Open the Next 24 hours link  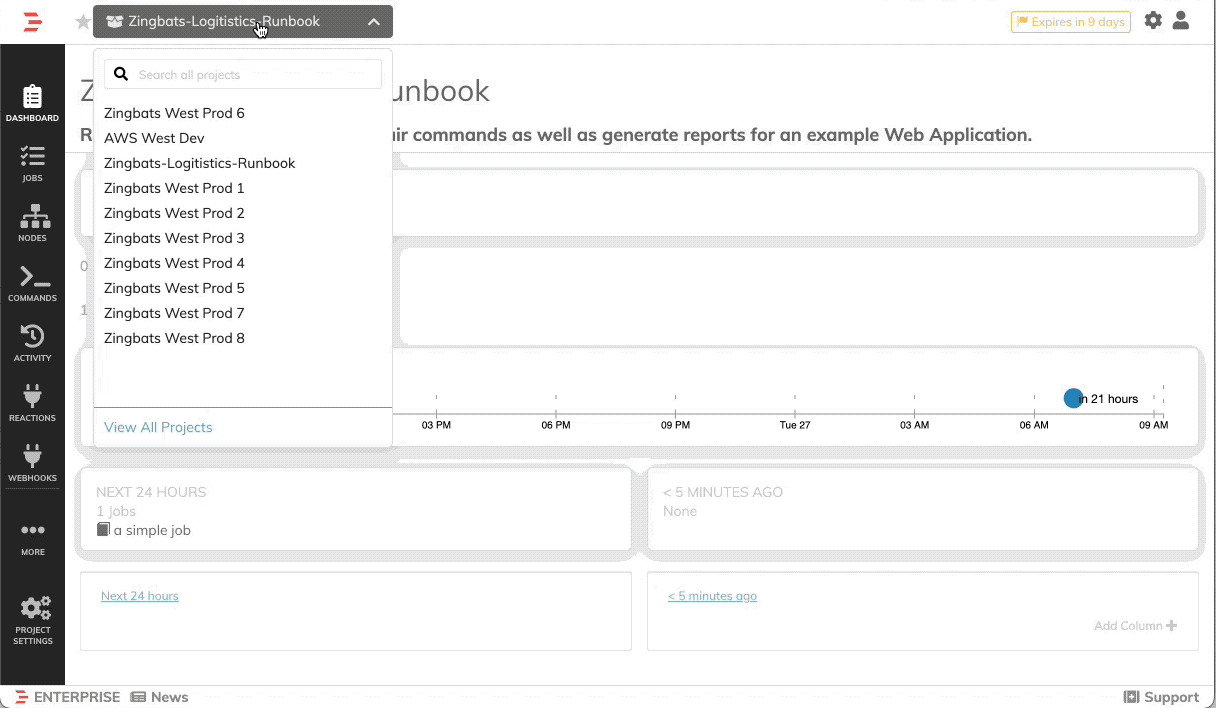pos(140,596)
